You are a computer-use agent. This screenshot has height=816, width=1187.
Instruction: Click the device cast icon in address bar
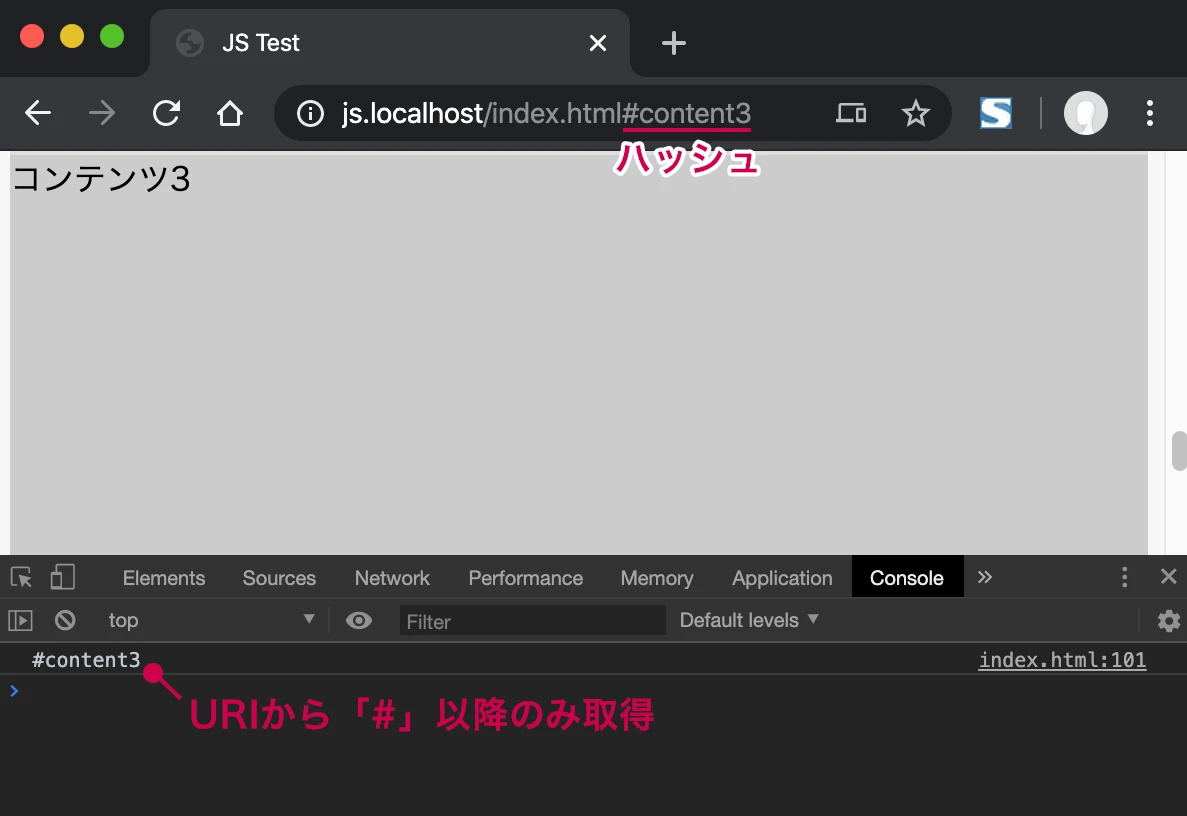[851, 114]
